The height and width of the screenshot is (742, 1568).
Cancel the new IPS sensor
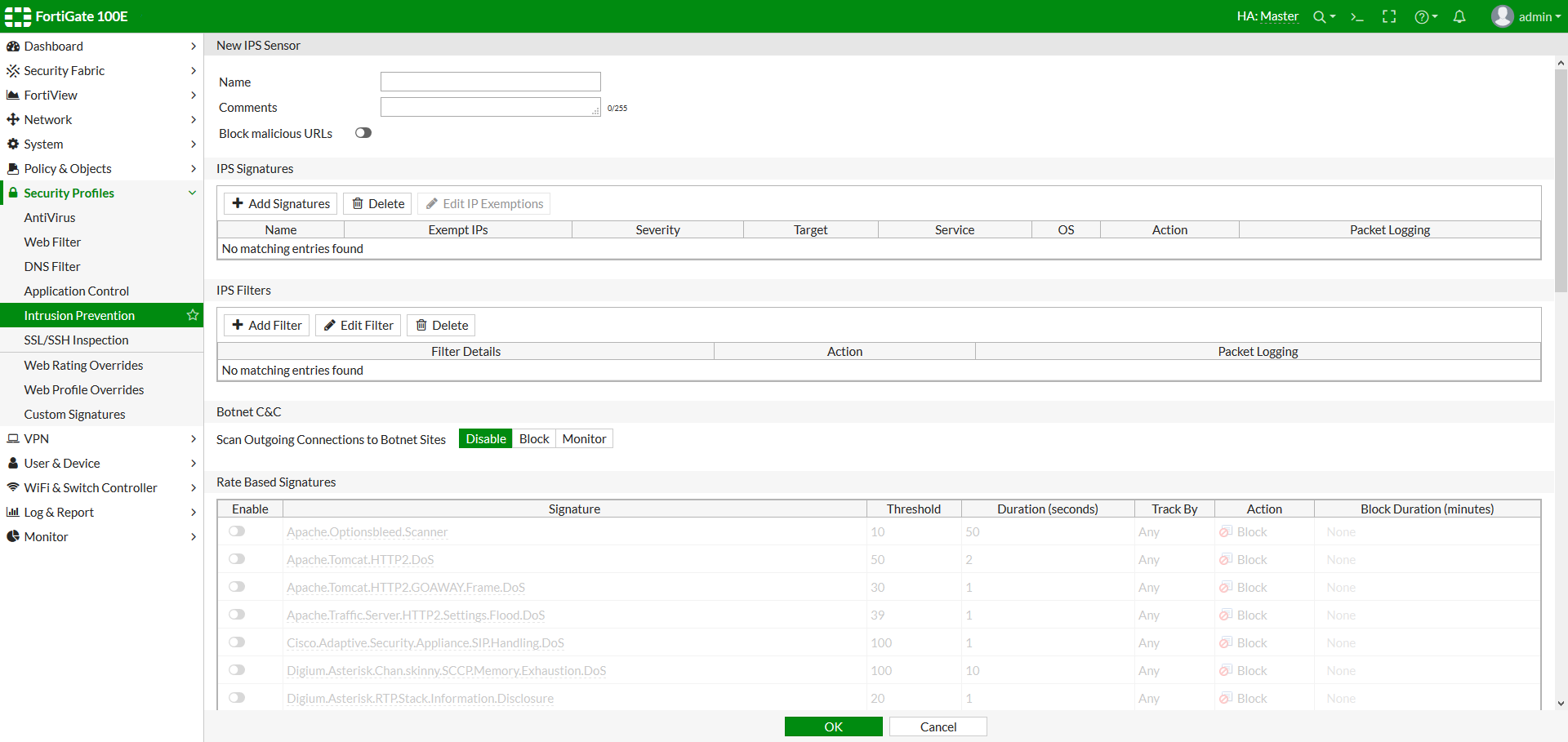click(x=938, y=726)
